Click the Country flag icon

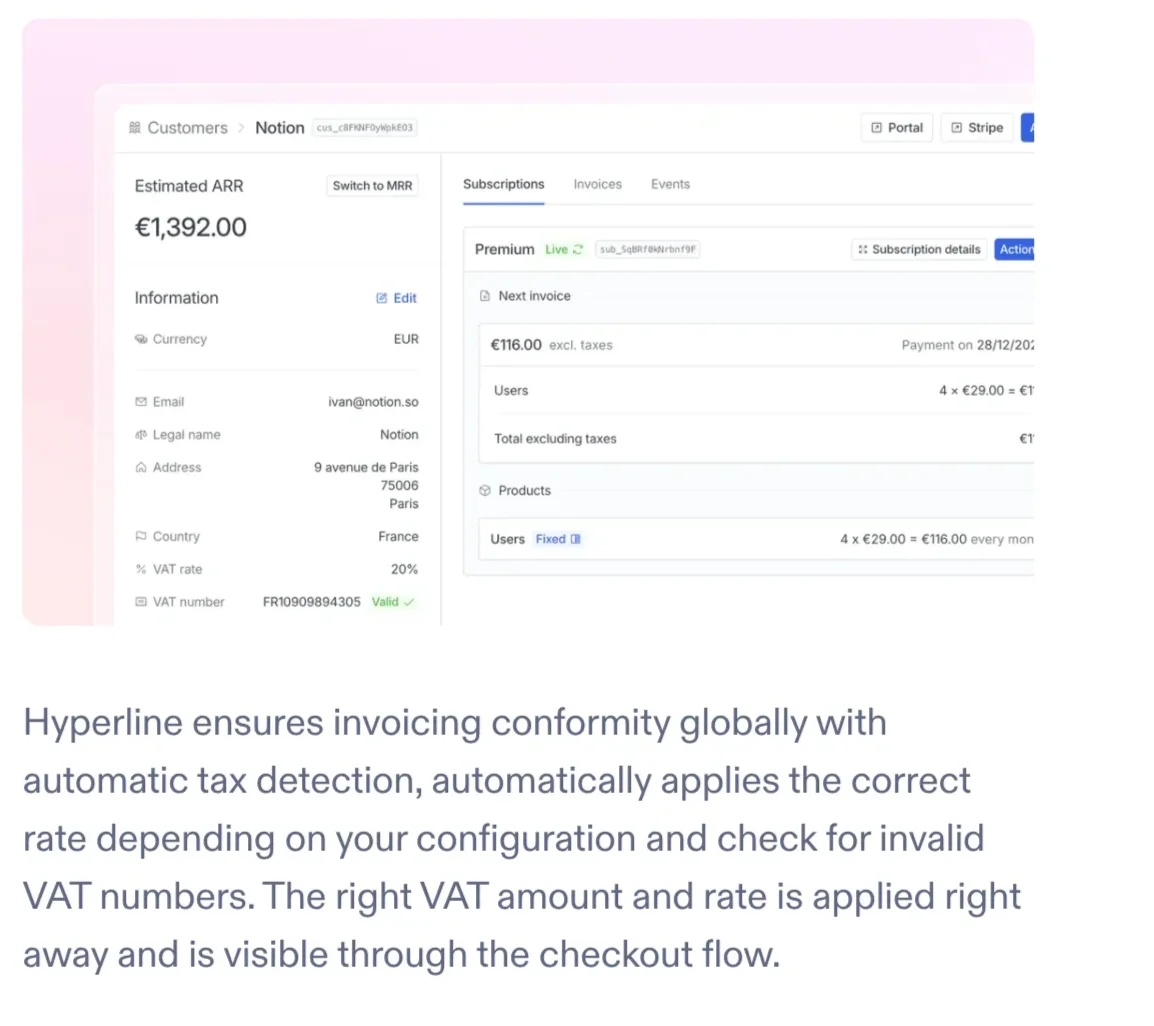[x=141, y=537]
